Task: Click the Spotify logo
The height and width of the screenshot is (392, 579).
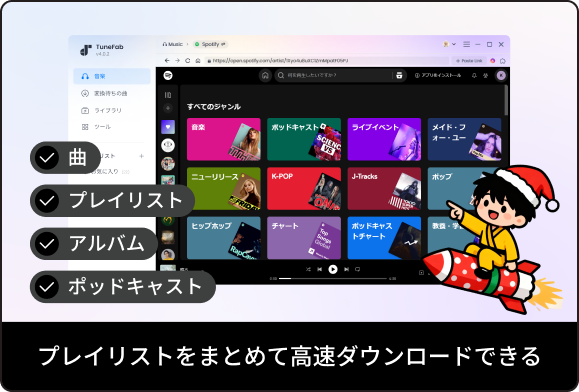Action: click(x=168, y=75)
